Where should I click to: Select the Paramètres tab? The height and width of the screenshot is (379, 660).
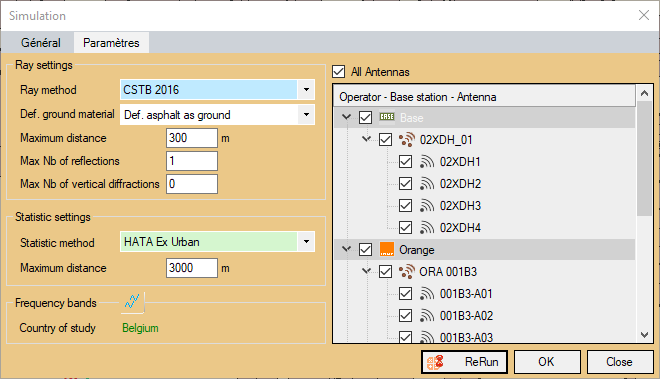coord(111,43)
